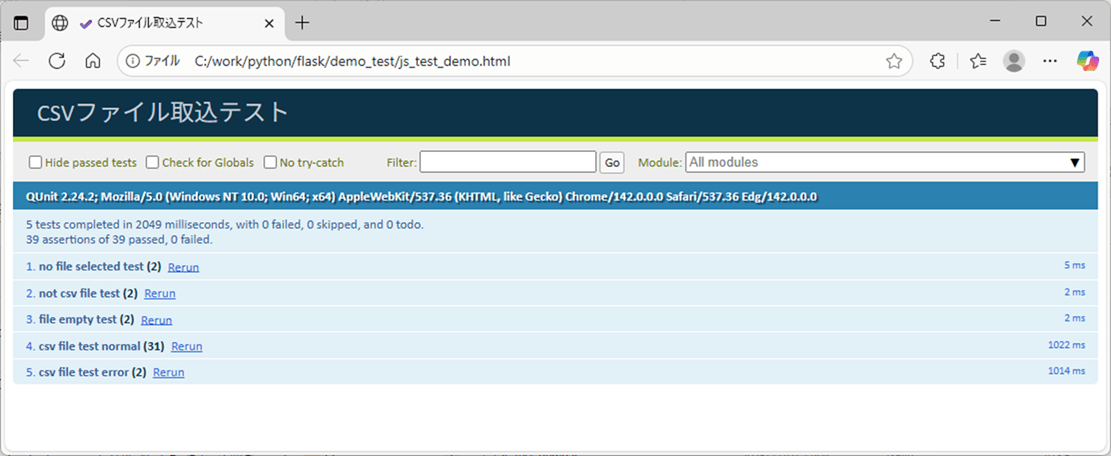The height and width of the screenshot is (456, 1111).
Task: Expand the csv file test normal result
Action: point(89,346)
